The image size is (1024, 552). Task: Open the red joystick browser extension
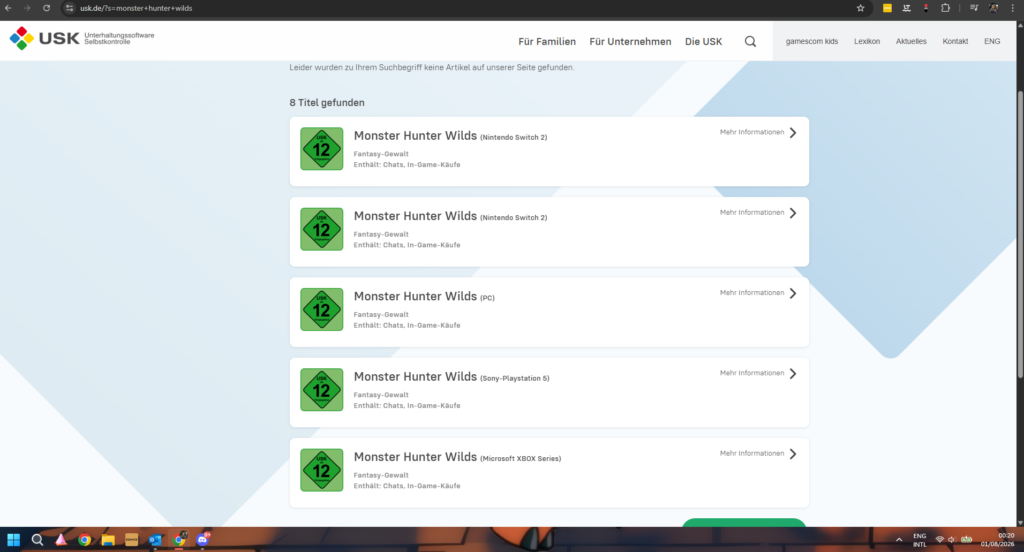point(925,8)
